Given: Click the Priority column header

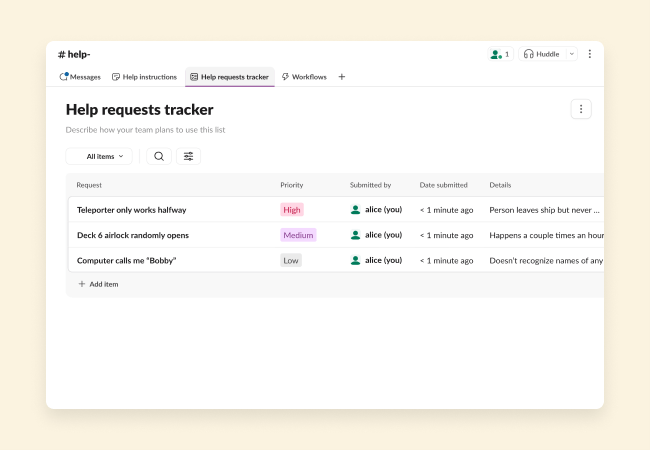Looking at the screenshot, I should (x=291, y=185).
